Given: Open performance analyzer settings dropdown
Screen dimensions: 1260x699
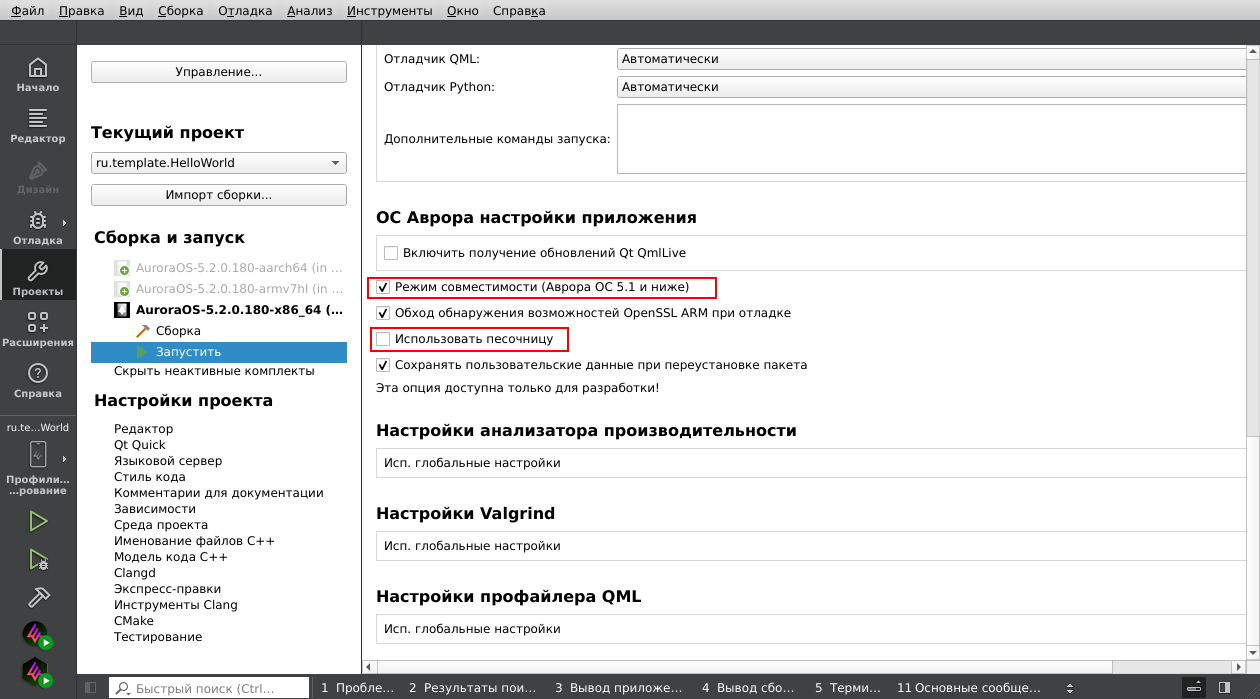Looking at the screenshot, I should 811,463.
